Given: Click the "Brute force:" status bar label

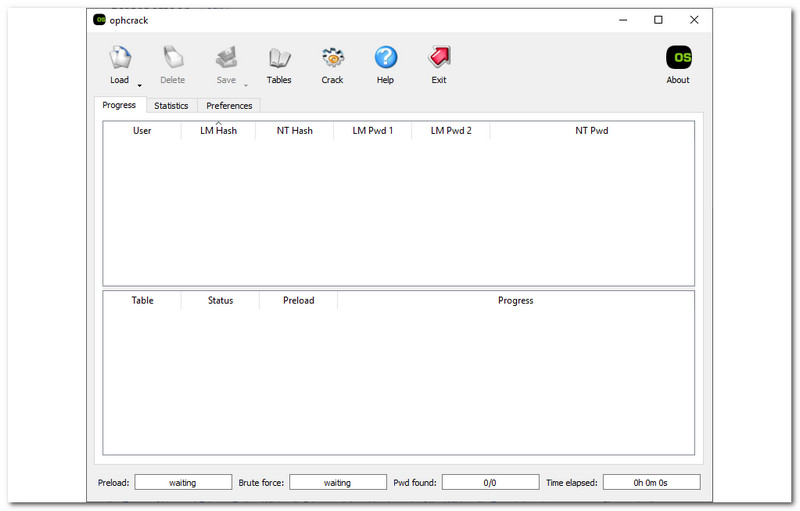Looking at the screenshot, I should tap(261, 482).
